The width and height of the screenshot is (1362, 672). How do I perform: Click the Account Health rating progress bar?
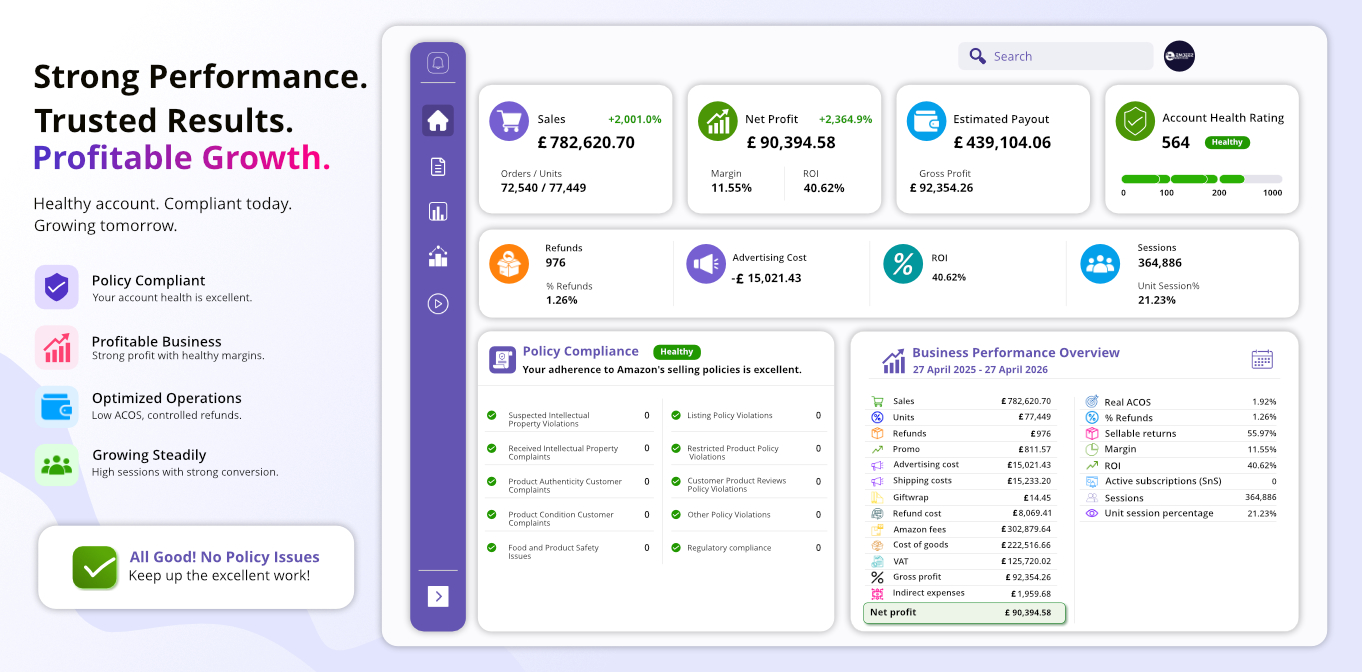point(1202,179)
